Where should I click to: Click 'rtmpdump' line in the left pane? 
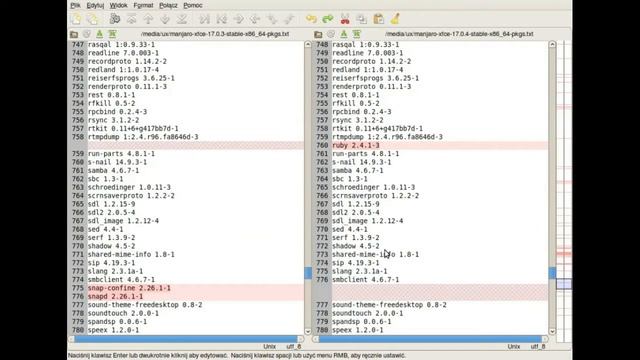click(143, 137)
